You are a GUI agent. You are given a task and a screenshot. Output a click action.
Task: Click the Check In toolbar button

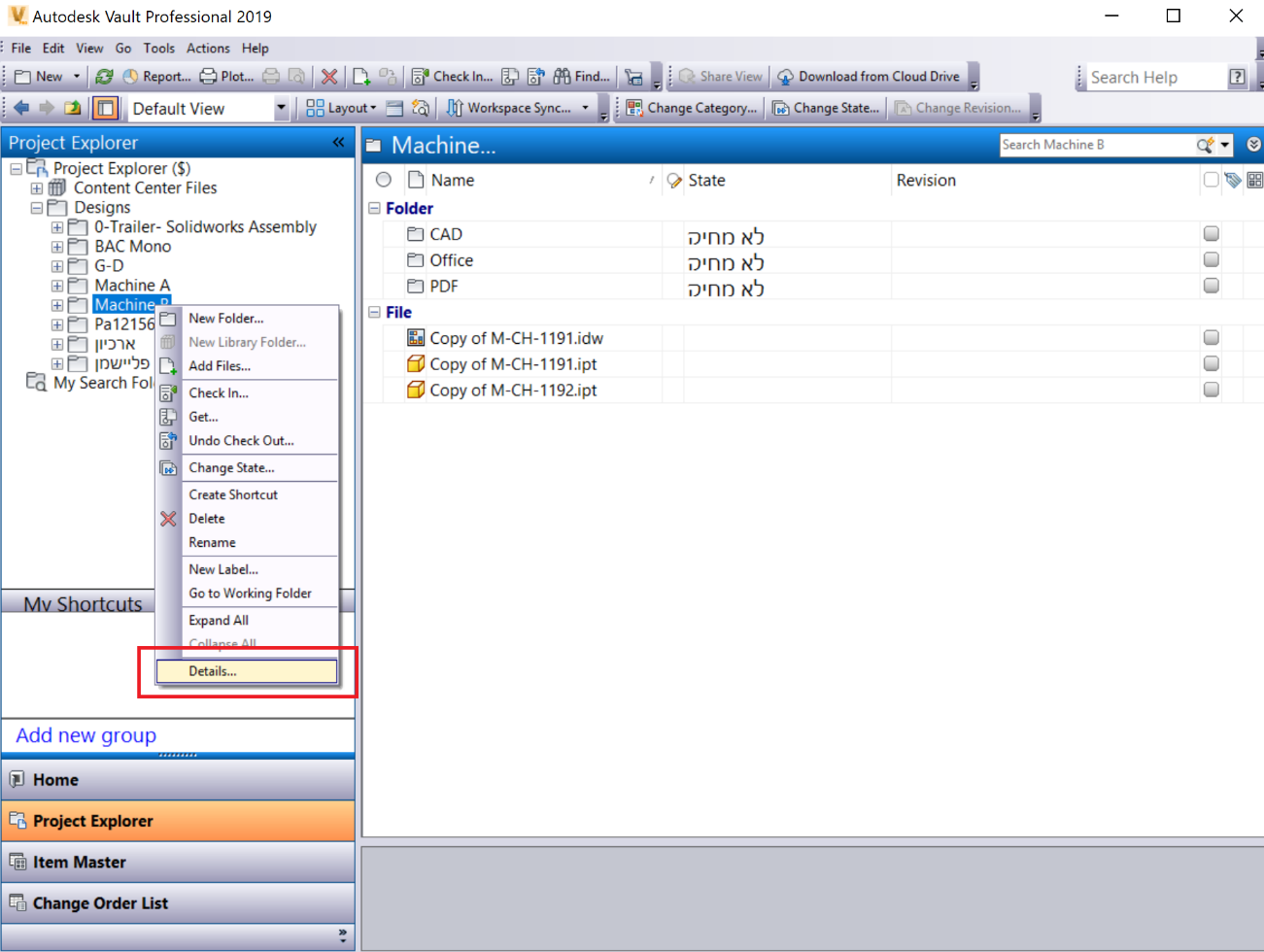tap(452, 76)
